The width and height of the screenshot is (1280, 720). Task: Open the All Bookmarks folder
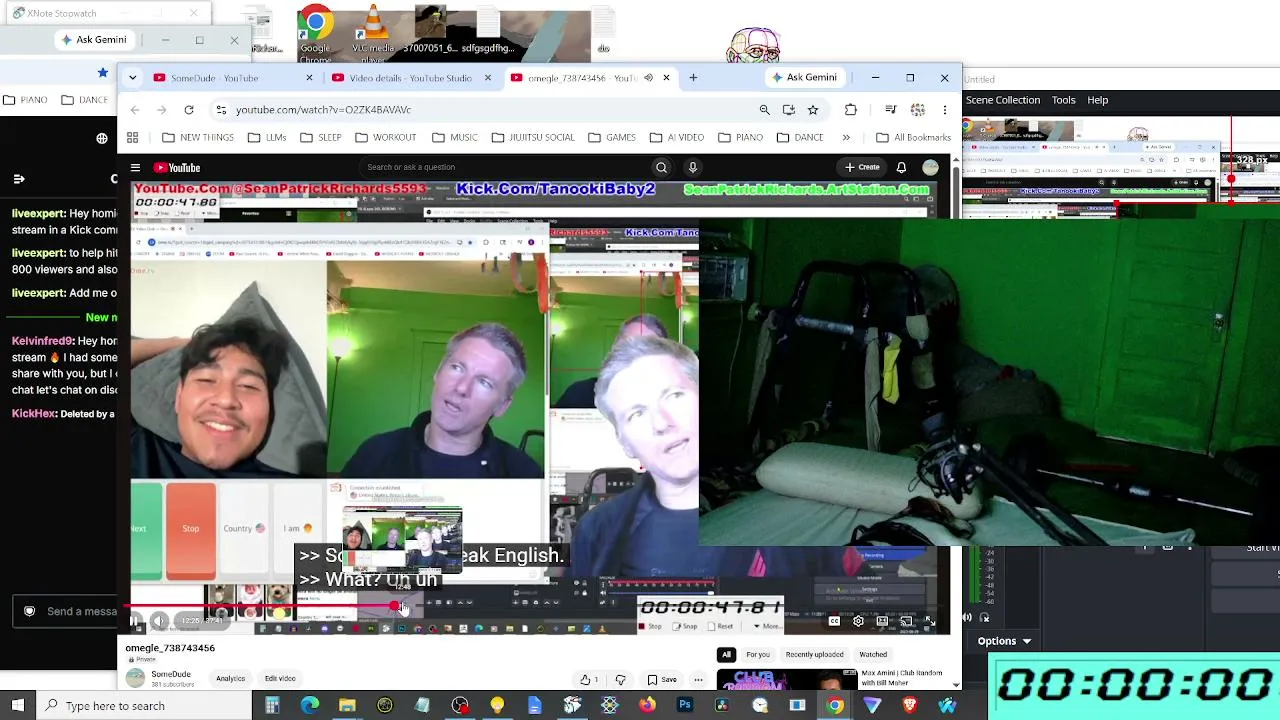[913, 138]
